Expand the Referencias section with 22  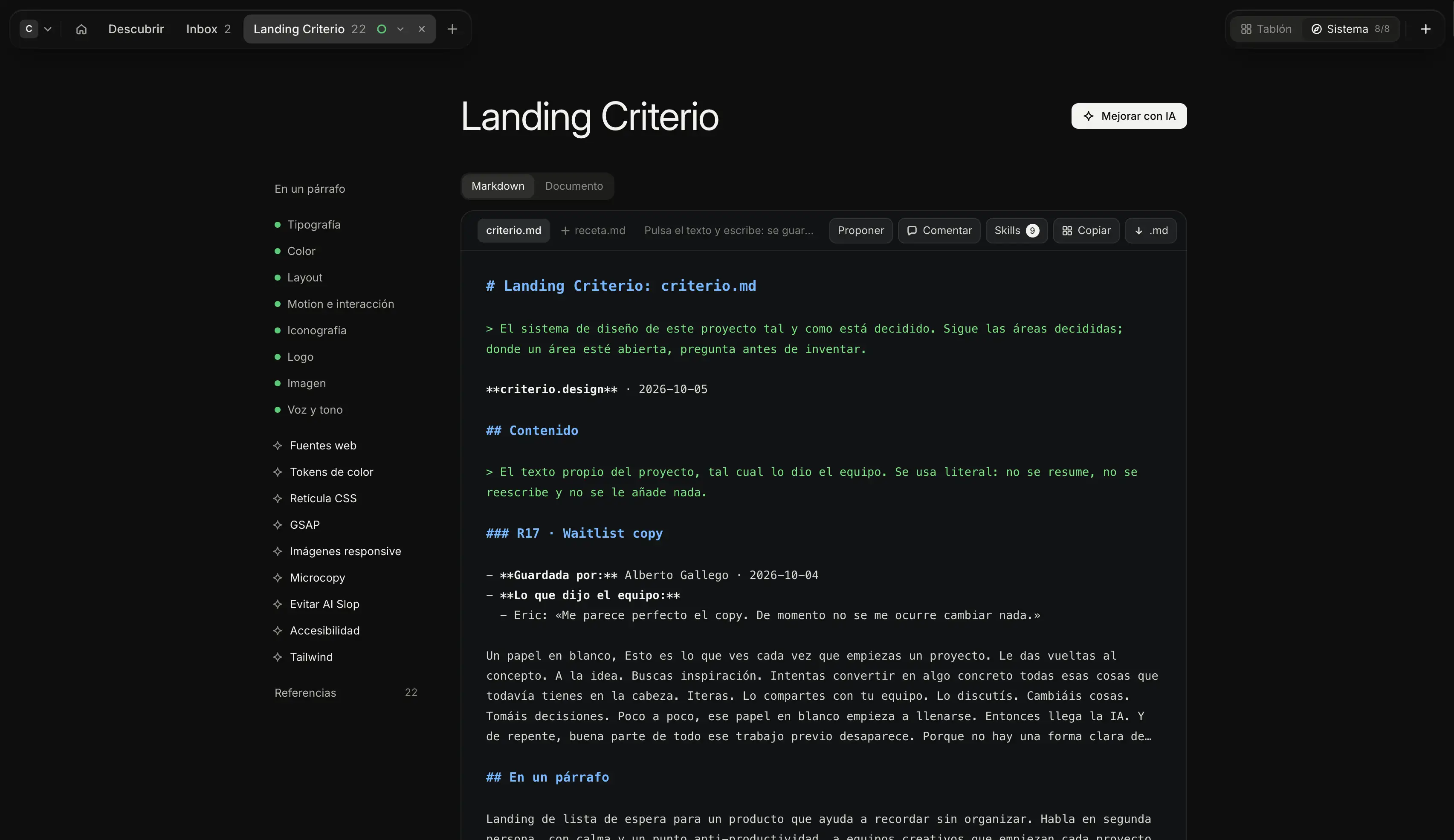coord(346,693)
